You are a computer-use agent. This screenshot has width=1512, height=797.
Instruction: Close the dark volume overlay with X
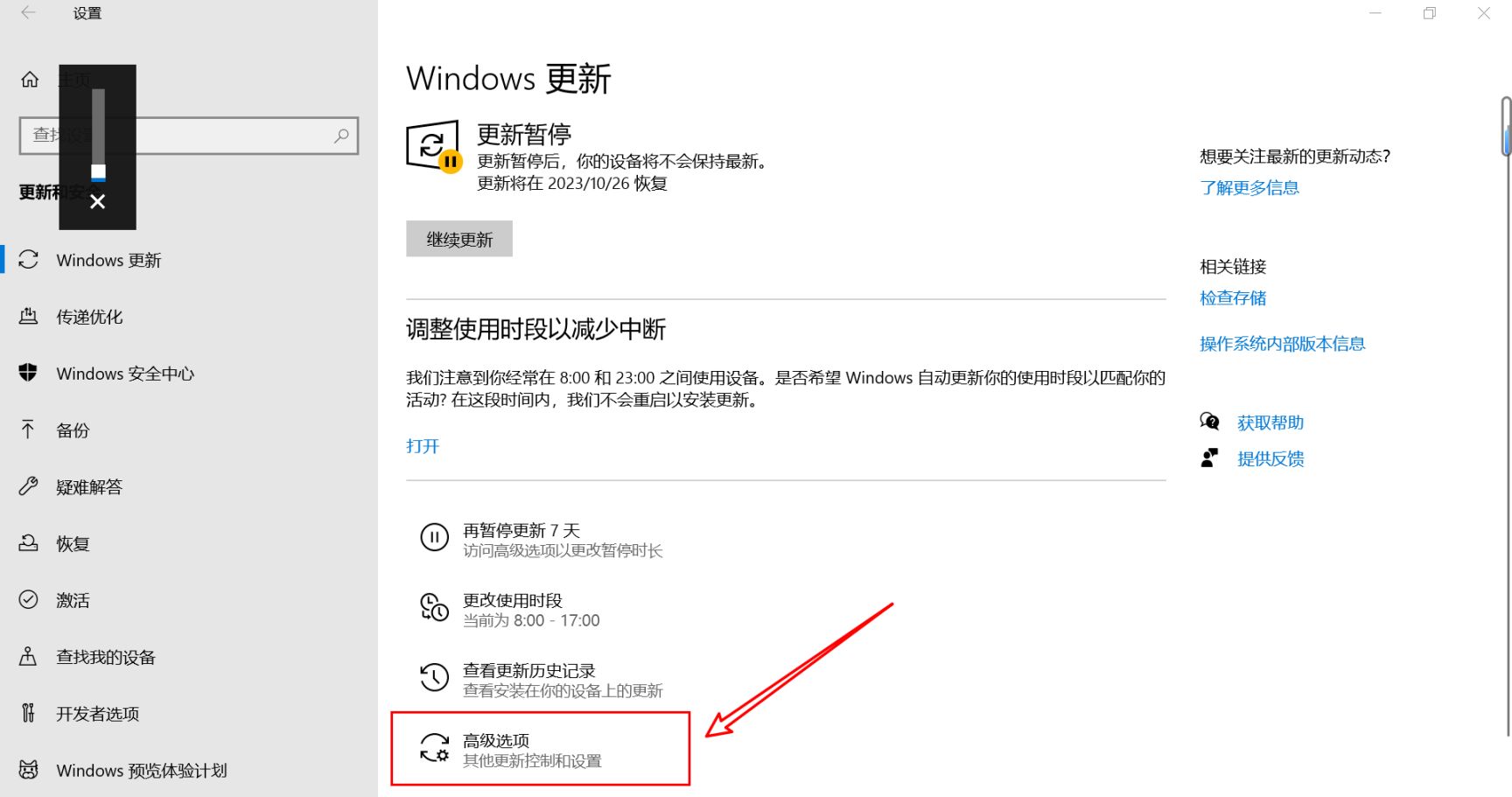pyautogui.click(x=98, y=202)
